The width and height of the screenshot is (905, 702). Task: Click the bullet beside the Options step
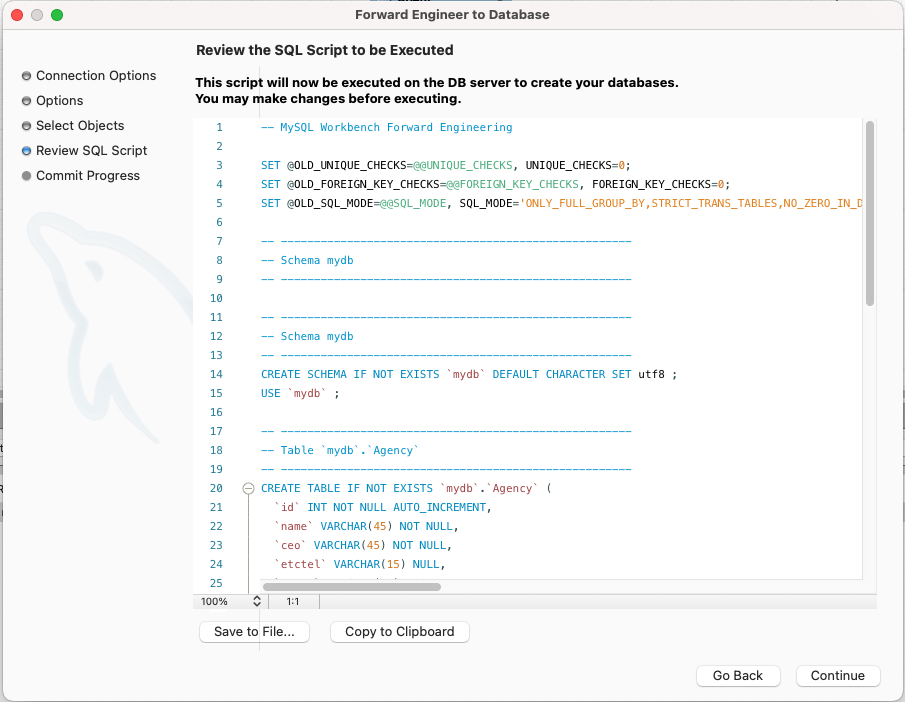[x=26, y=101]
